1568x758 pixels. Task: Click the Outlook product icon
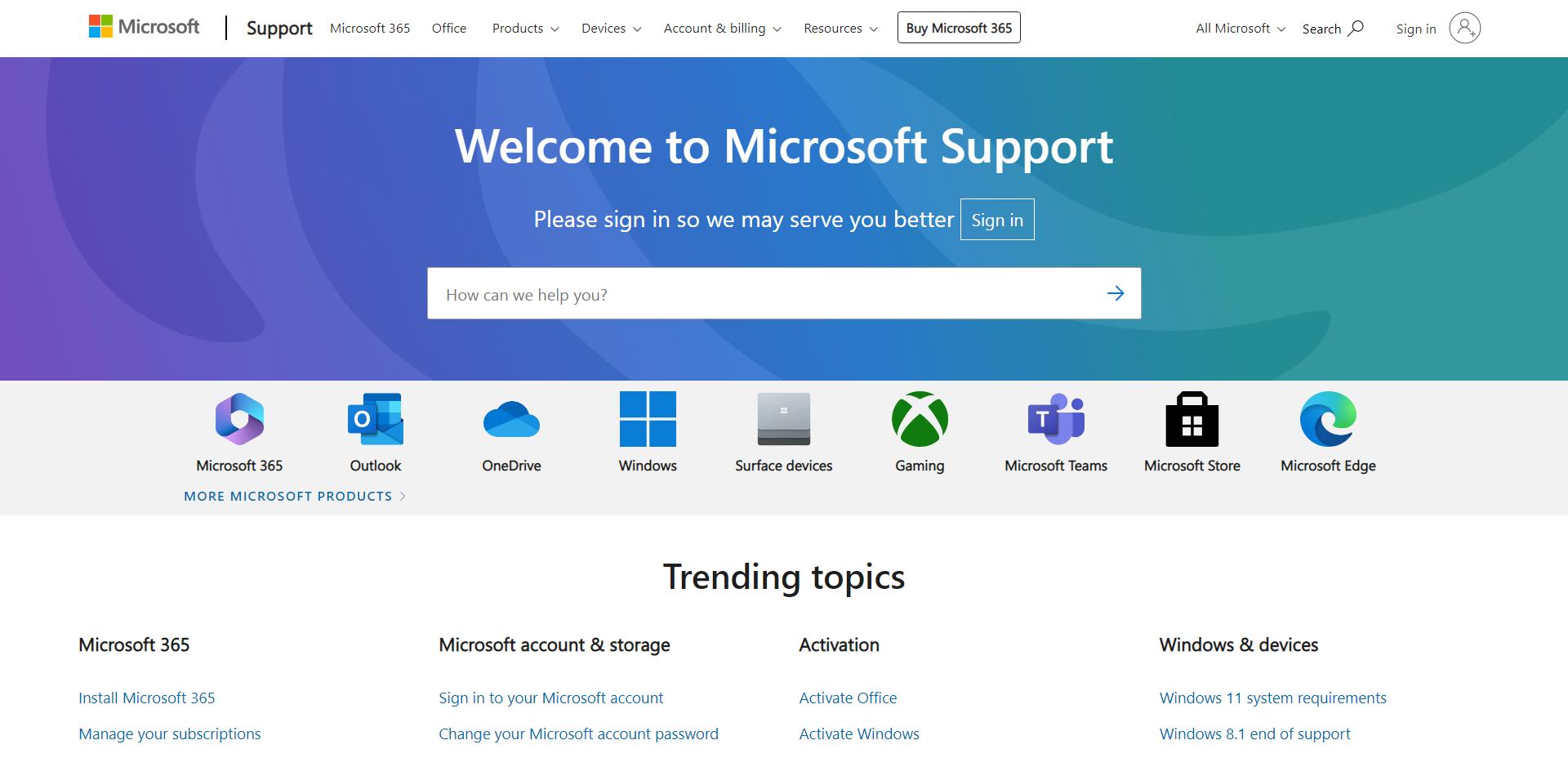(376, 419)
